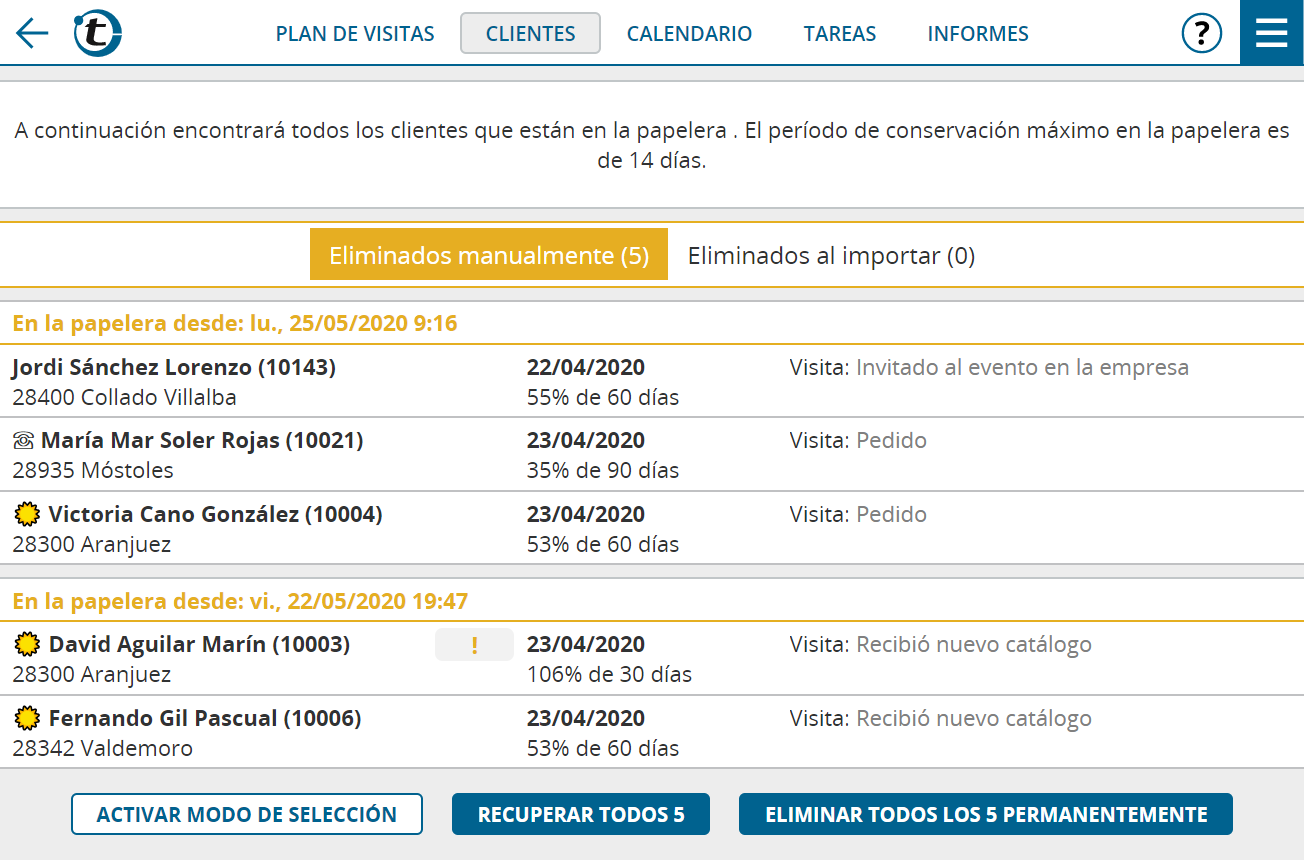The height and width of the screenshot is (860, 1304).
Task: Click Invitado al evento en la empresa
Action: 1022,367
